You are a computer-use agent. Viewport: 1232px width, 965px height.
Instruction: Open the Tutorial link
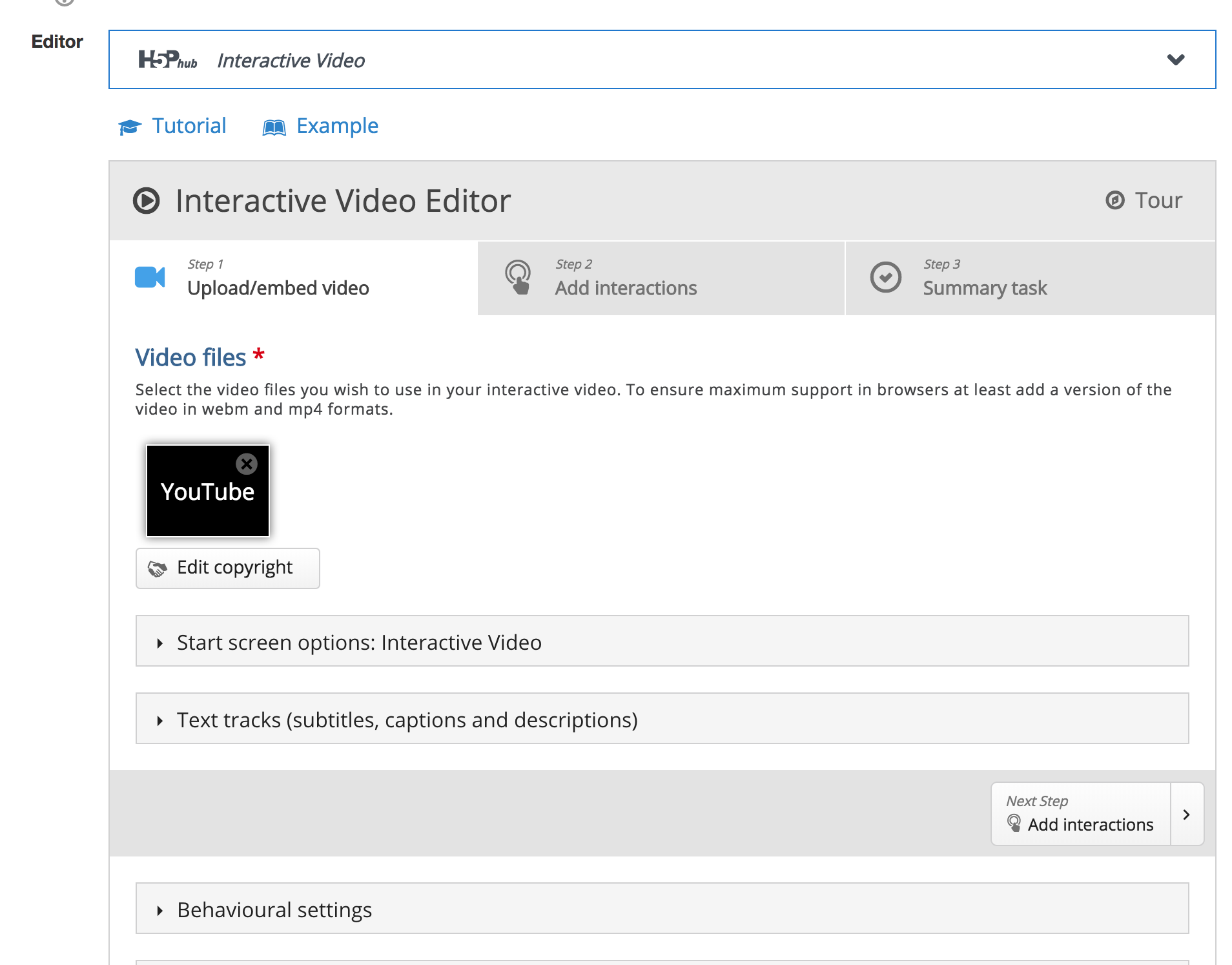pyautogui.click(x=189, y=126)
